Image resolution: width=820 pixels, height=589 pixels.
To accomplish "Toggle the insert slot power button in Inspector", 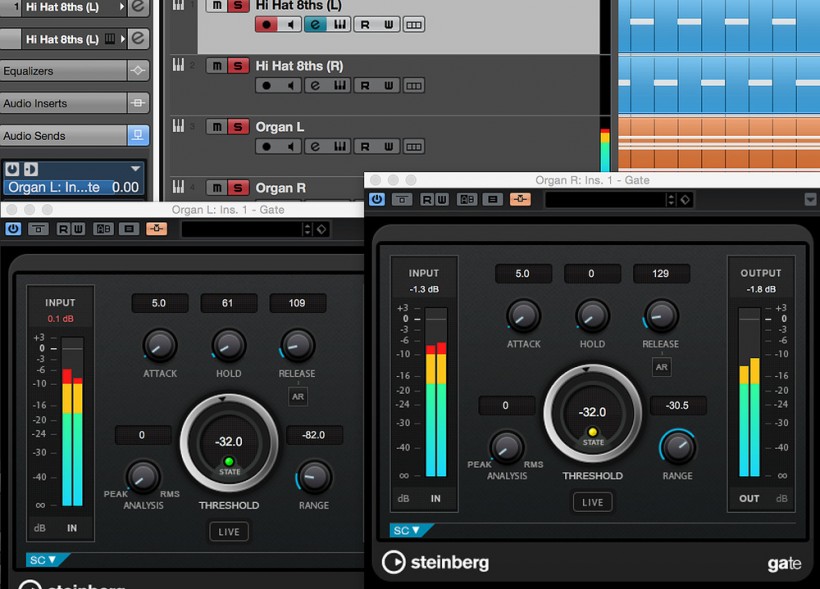I will 12,169.
